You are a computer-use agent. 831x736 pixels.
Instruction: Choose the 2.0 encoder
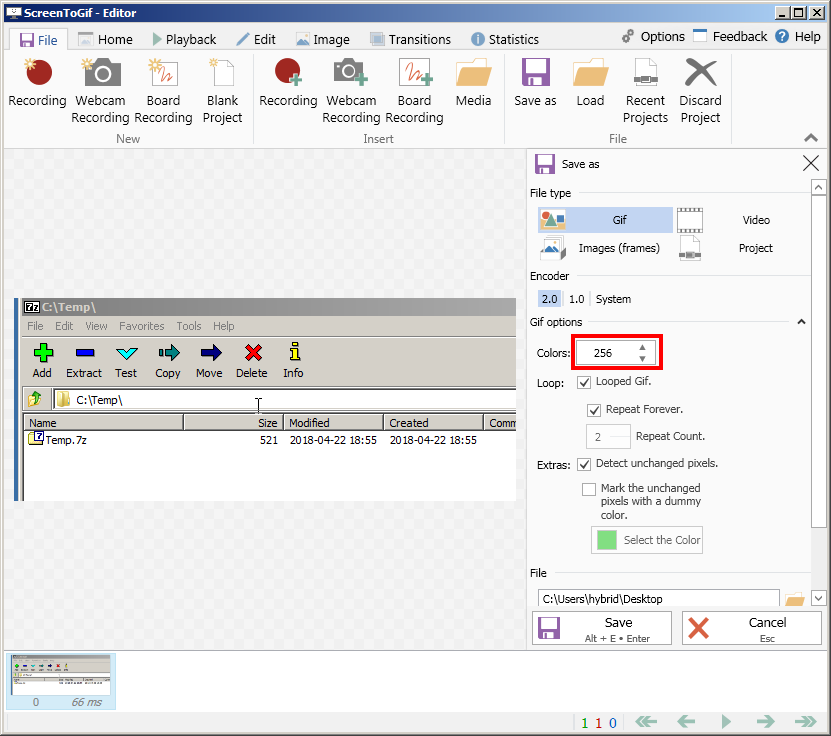coord(550,299)
